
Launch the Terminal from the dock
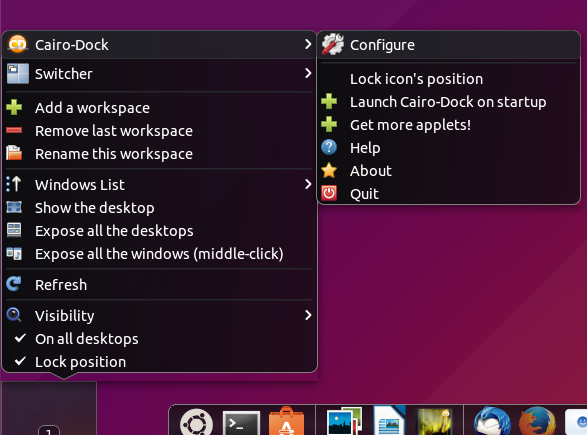pos(241,423)
